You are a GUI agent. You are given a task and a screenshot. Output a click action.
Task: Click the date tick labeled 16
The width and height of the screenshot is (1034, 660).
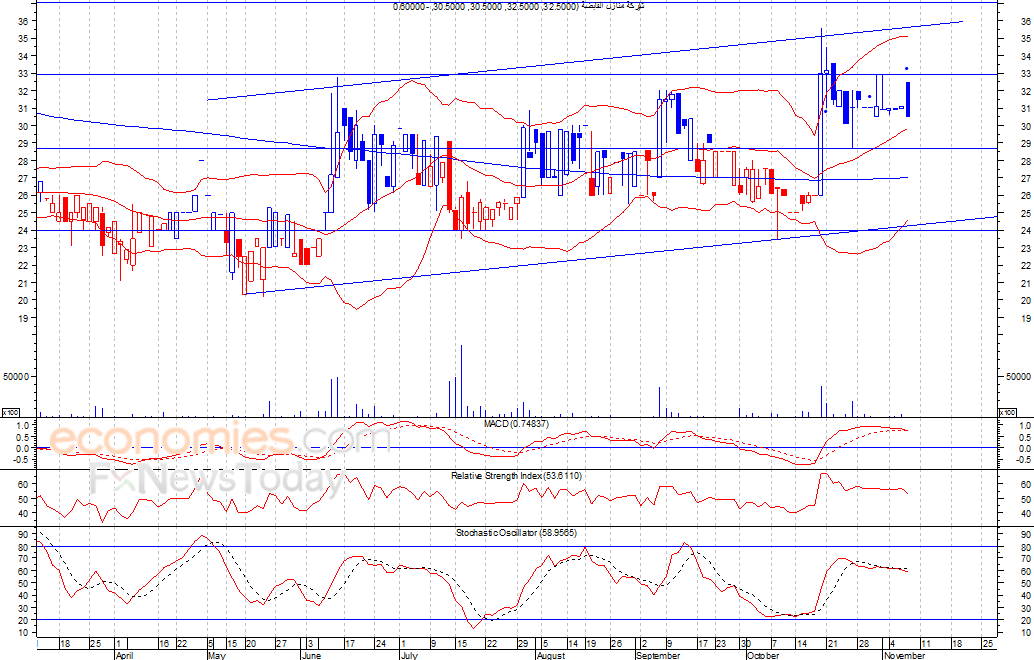(x=164, y=644)
